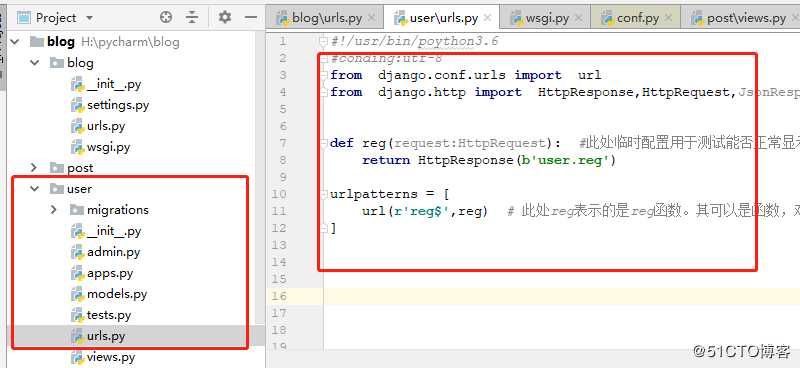The width and height of the screenshot is (800, 368).
Task: Click the folder icon next to migrations
Action: [x=77, y=210]
